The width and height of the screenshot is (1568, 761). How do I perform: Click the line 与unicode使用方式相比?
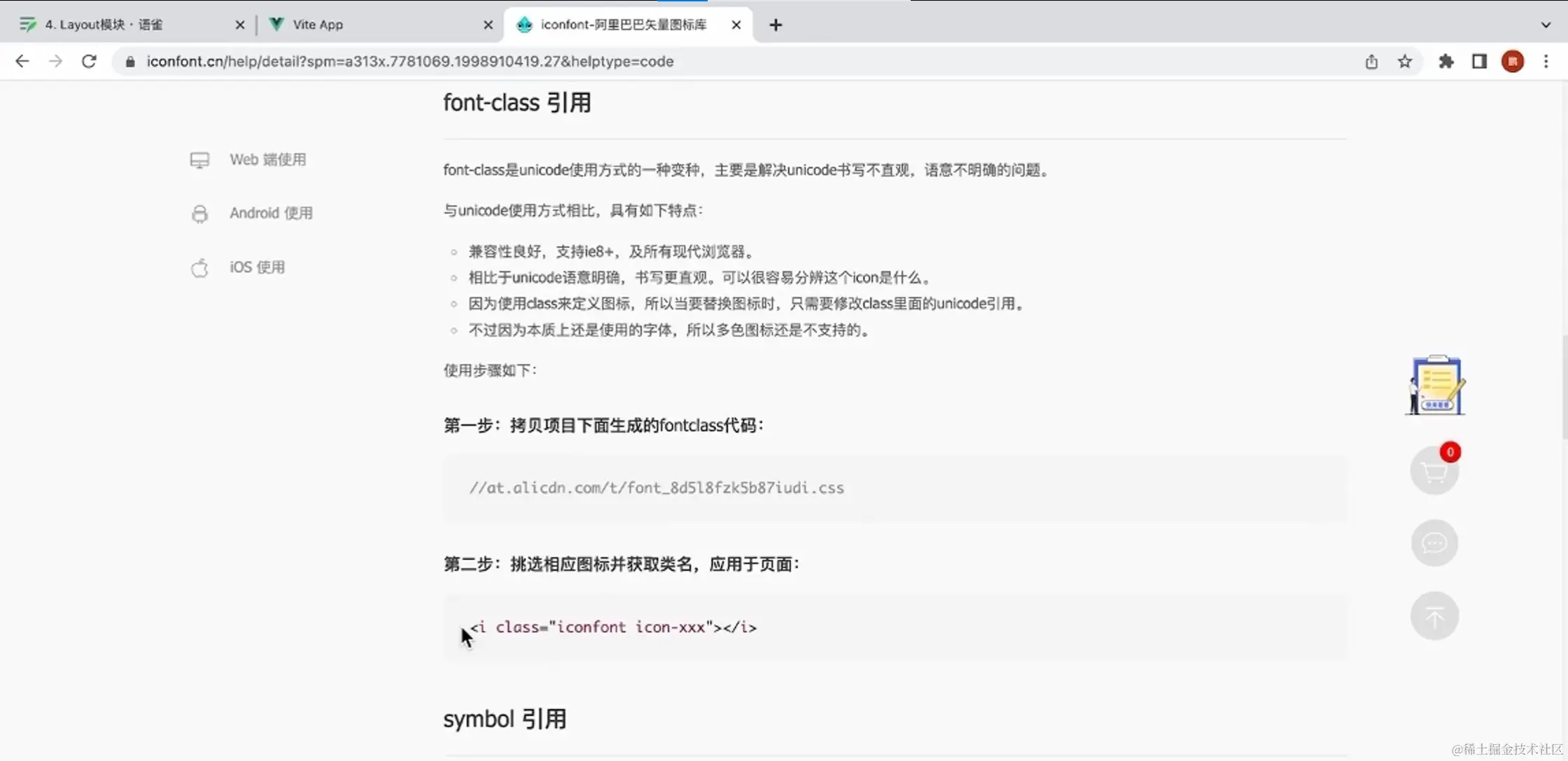pyautogui.click(x=573, y=211)
